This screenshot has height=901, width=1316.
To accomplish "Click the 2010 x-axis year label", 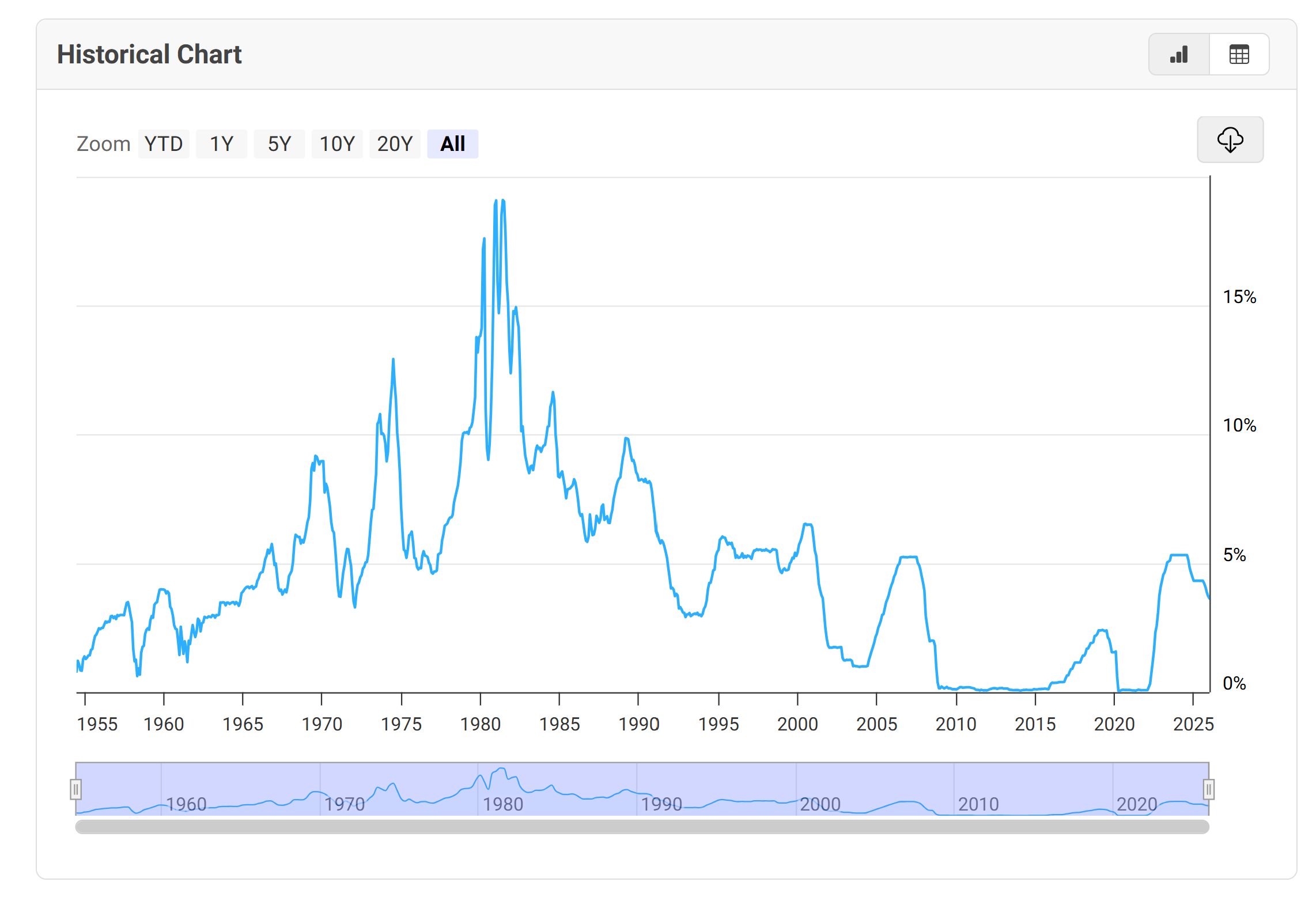I will click(955, 724).
